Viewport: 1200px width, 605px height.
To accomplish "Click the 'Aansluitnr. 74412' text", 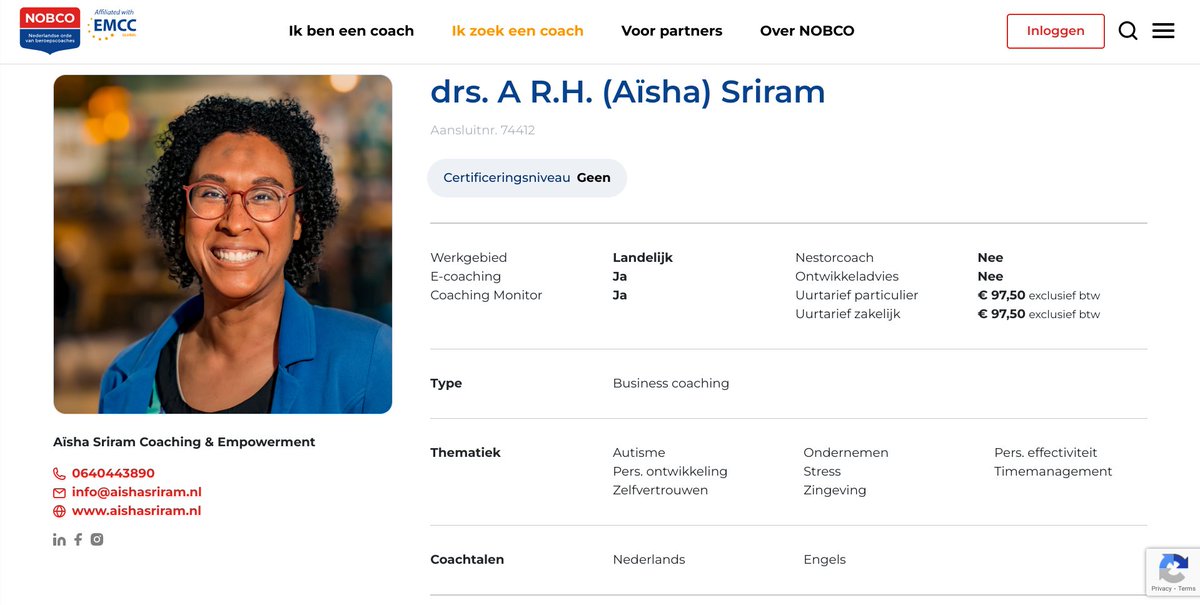I will tap(483, 130).
